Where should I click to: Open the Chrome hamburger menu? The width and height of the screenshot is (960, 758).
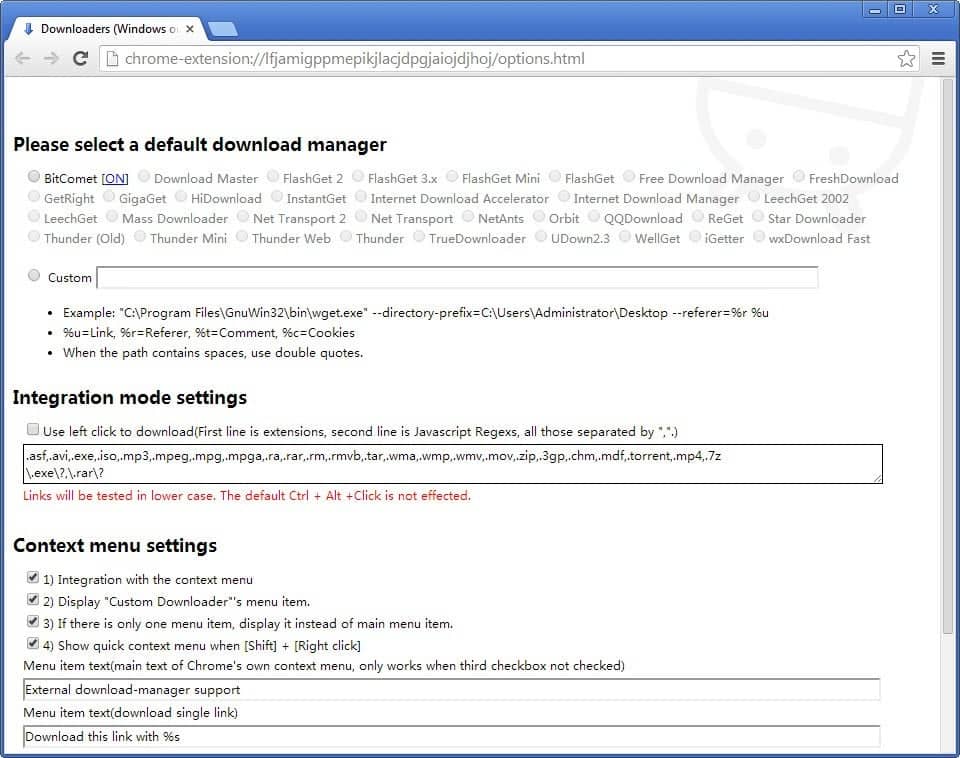tap(938, 59)
